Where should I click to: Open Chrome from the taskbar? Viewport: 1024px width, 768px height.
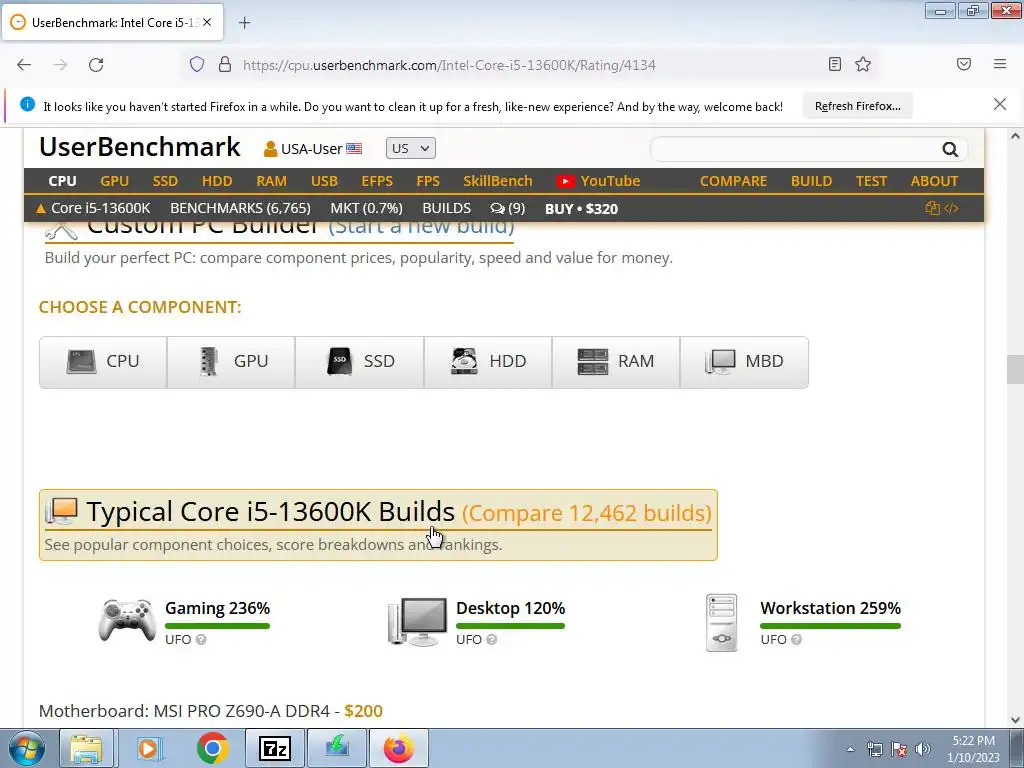(x=212, y=748)
